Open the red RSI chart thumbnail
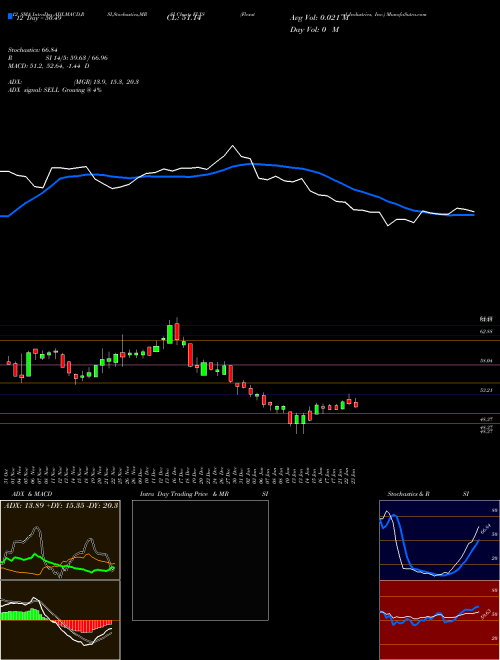 click(439, 620)
